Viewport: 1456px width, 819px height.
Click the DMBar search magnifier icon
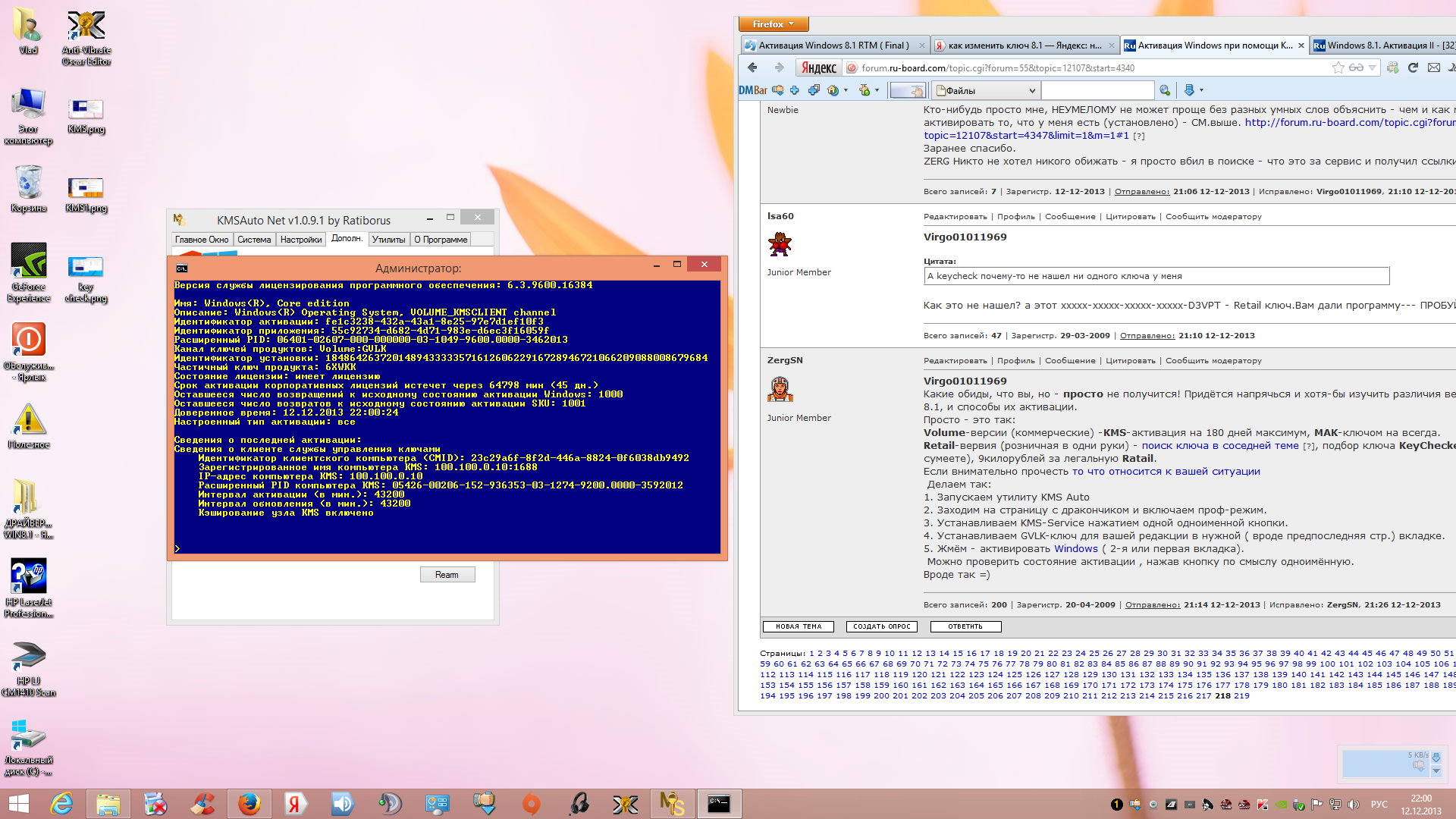tap(1165, 91)
